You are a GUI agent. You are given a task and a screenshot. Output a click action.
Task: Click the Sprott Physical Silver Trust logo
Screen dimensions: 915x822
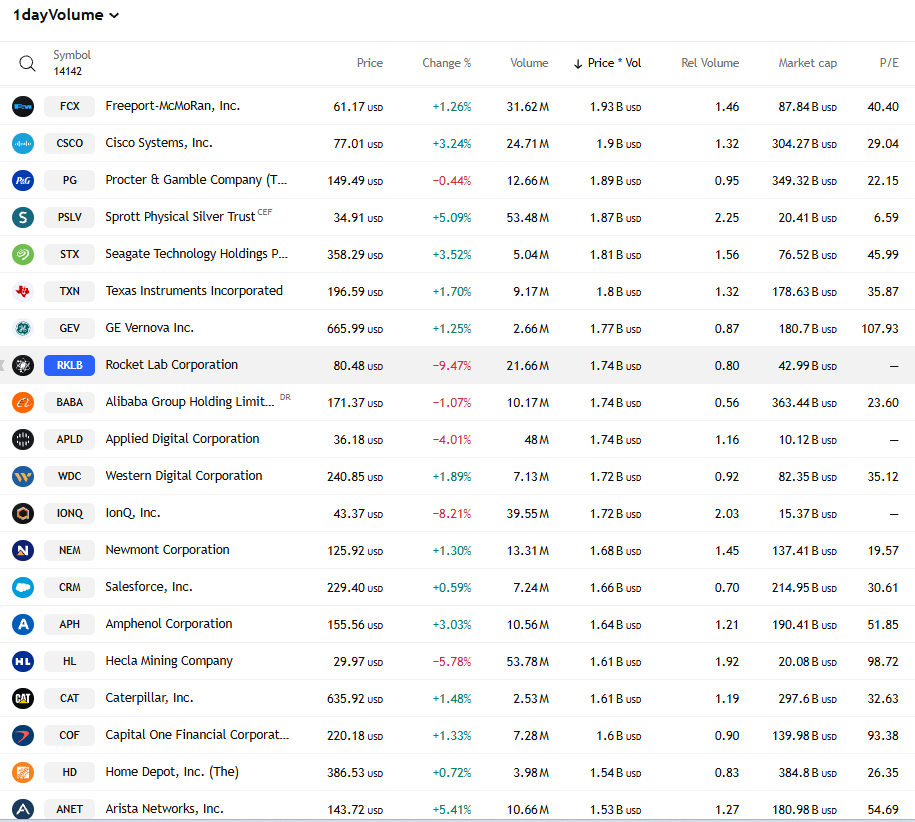(x=23, y=218)
